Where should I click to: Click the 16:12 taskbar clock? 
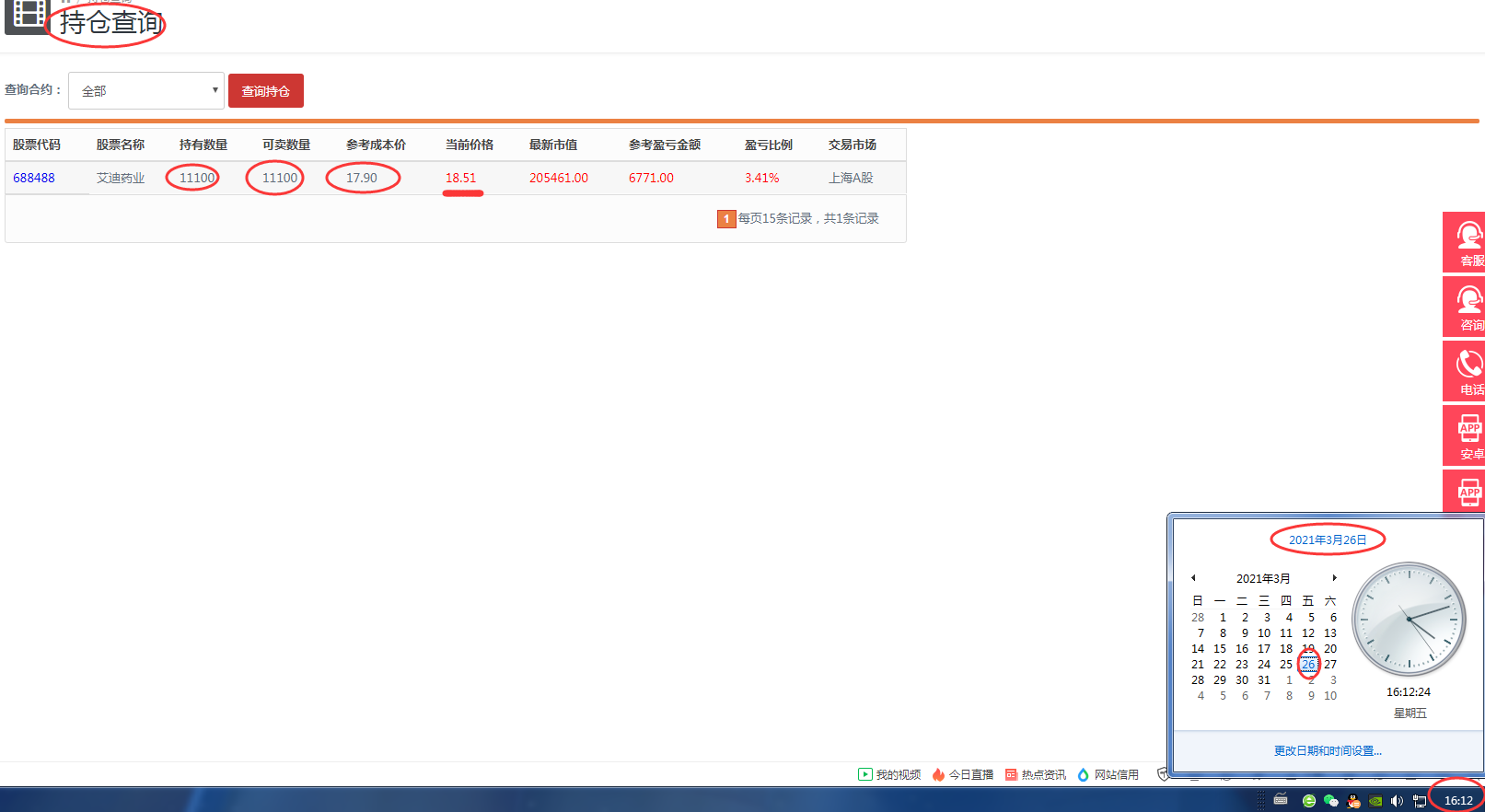click(1457, 800)
